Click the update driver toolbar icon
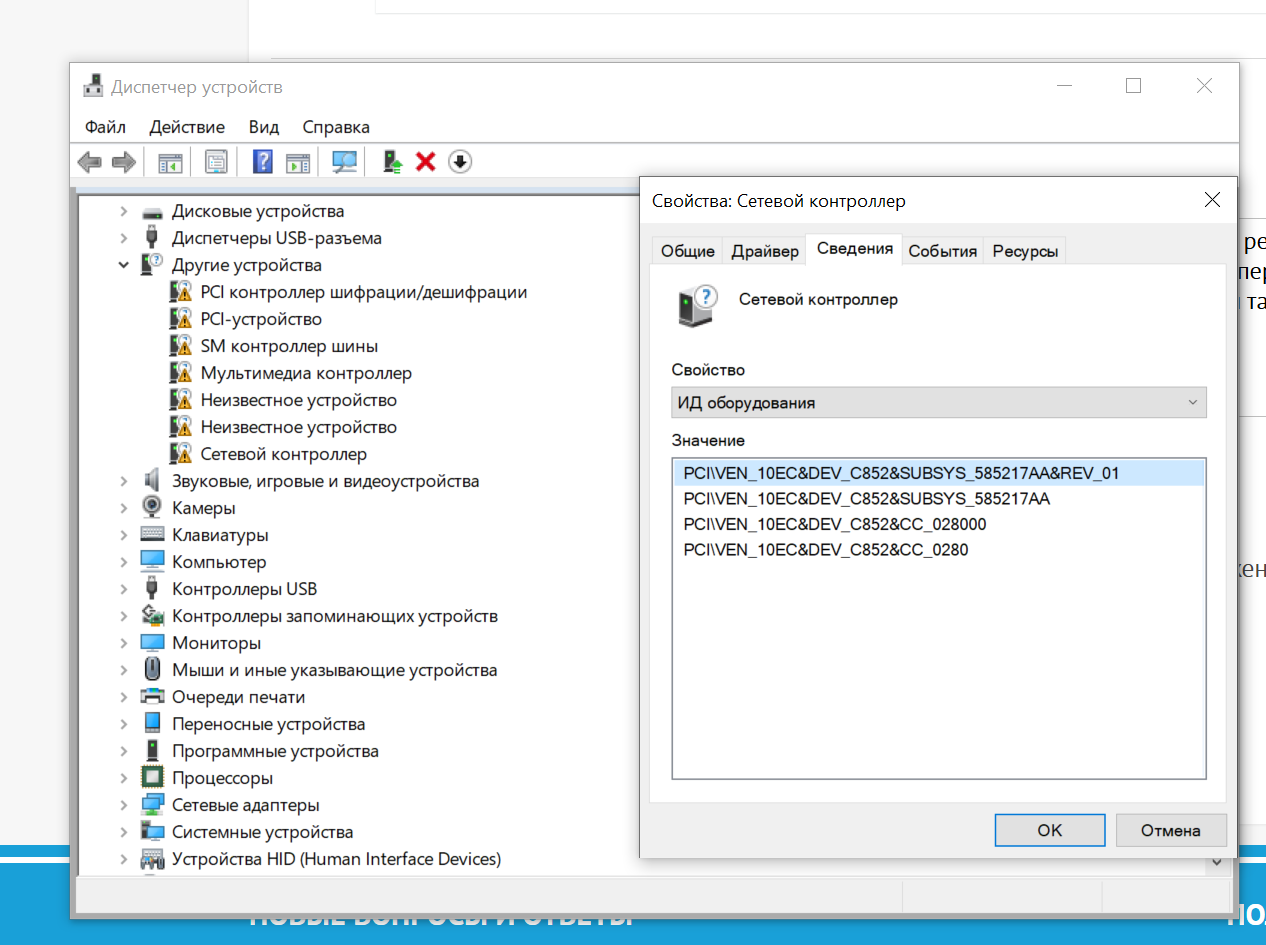This screenshot has height=945, width=1266. pos(393,161)
